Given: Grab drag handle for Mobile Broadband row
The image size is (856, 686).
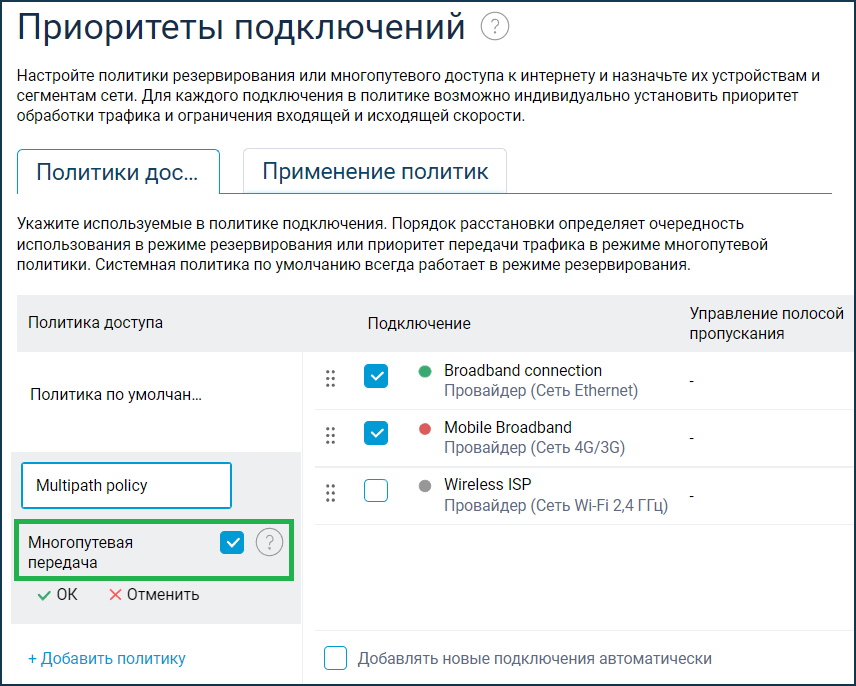Looking at the screenshot, I should click(x=331, y=436).
